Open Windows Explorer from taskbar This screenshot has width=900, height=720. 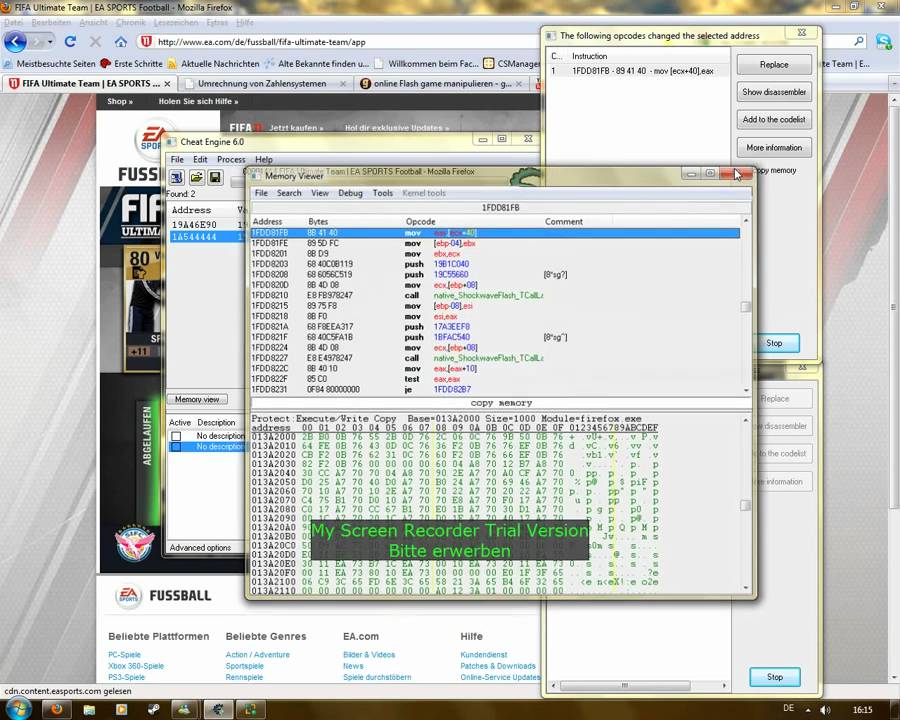point(89,710)
